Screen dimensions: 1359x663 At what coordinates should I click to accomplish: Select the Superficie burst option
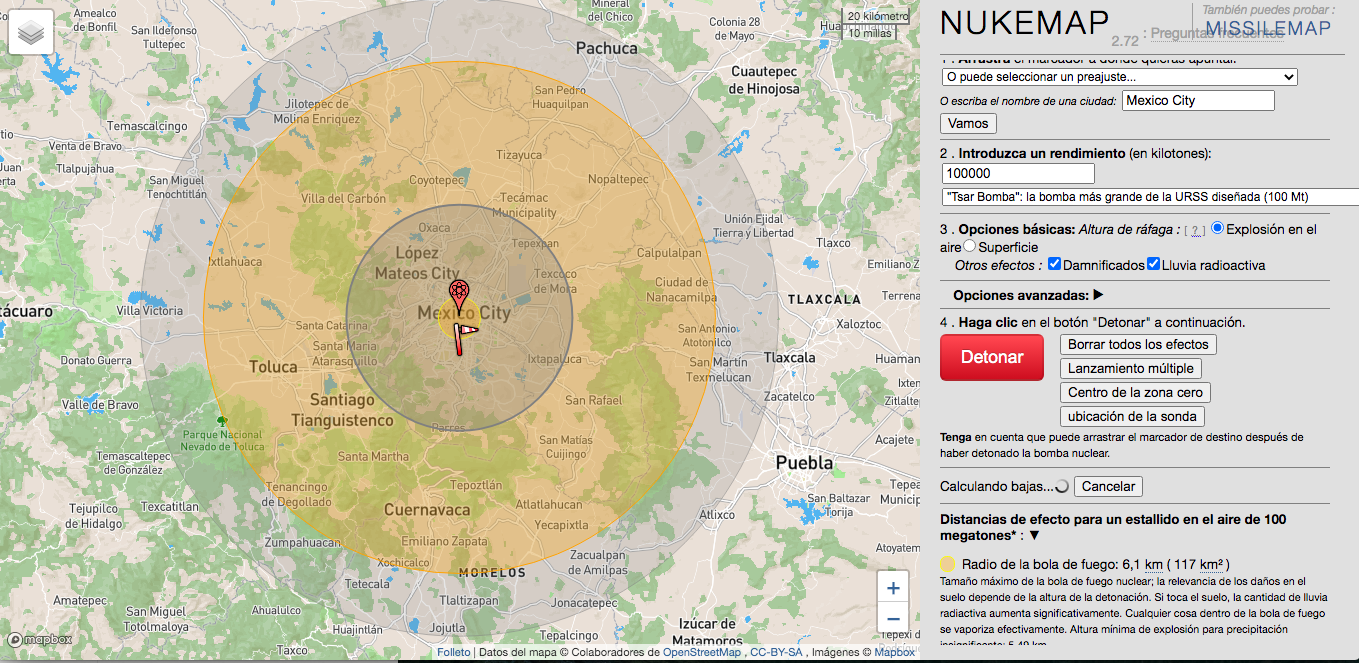(x=969, y=246)
